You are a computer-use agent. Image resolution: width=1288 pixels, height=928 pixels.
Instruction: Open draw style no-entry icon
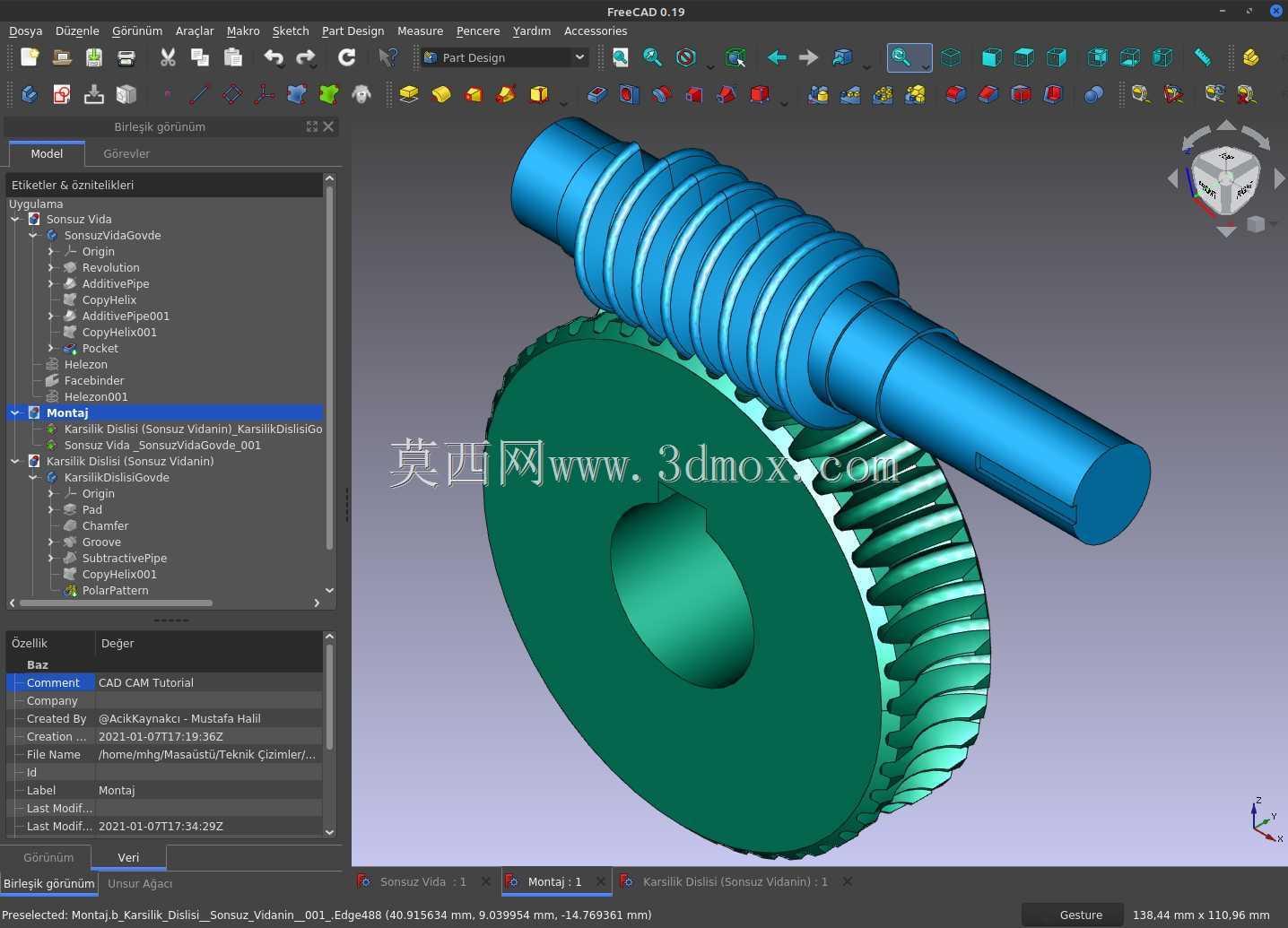(x=686, y=57)
